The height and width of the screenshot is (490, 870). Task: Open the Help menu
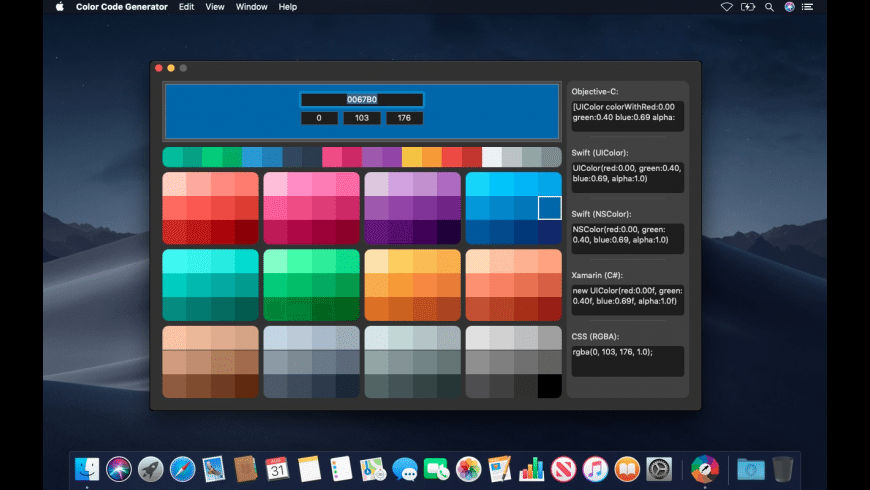pos(287,7)
